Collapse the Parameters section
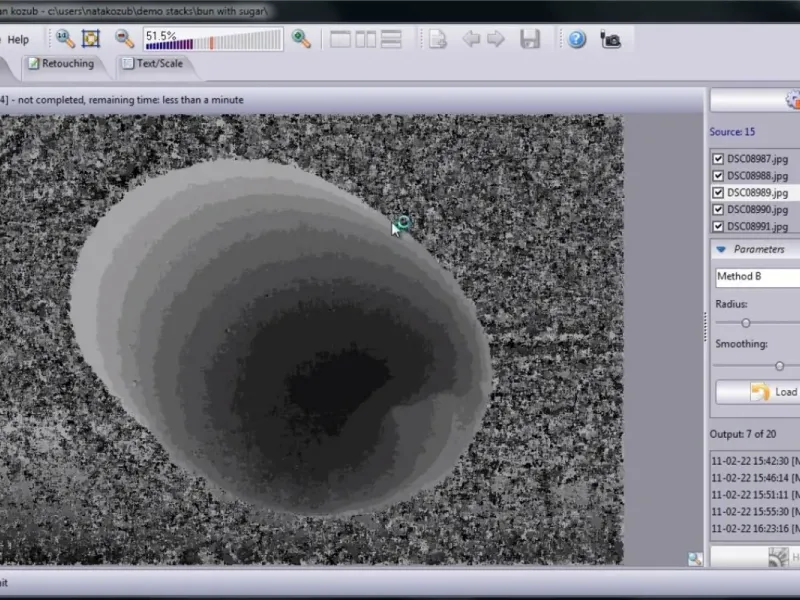Viewport: 800px width, 600px height. [720, 249]
